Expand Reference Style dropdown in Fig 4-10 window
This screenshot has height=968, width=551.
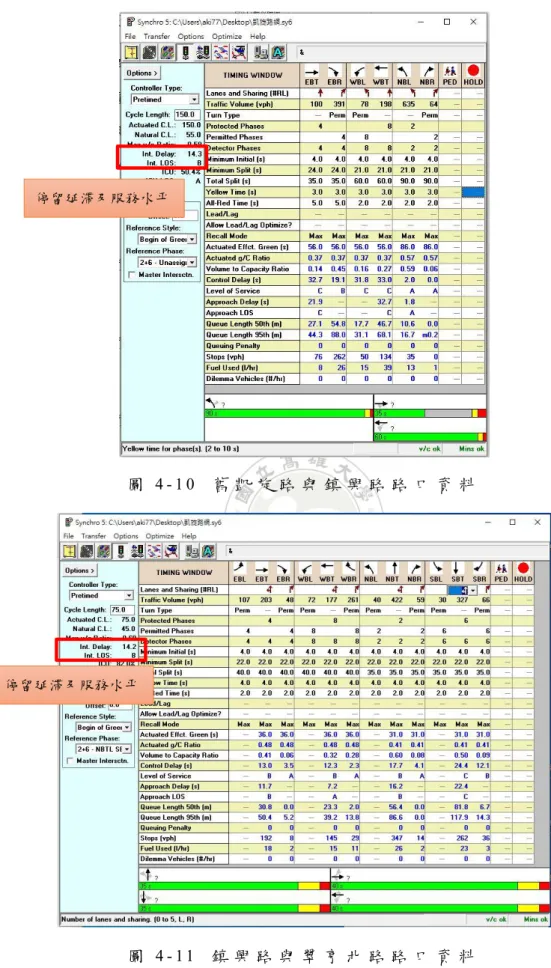click(x=192, y=239)
